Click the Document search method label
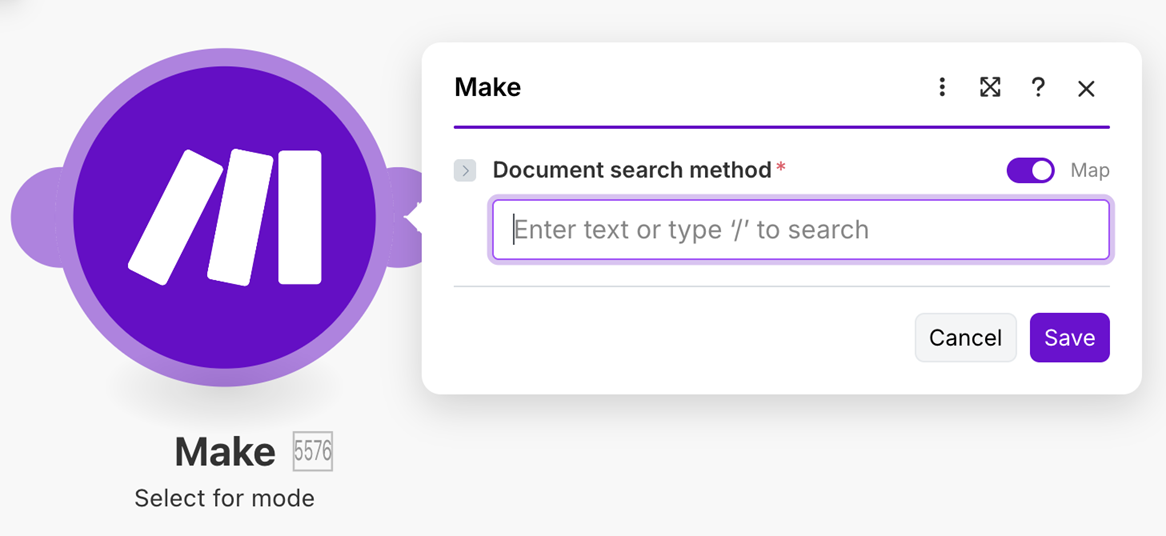The image size is (1166, 536). pyautogui.click(x=631, y=170)
